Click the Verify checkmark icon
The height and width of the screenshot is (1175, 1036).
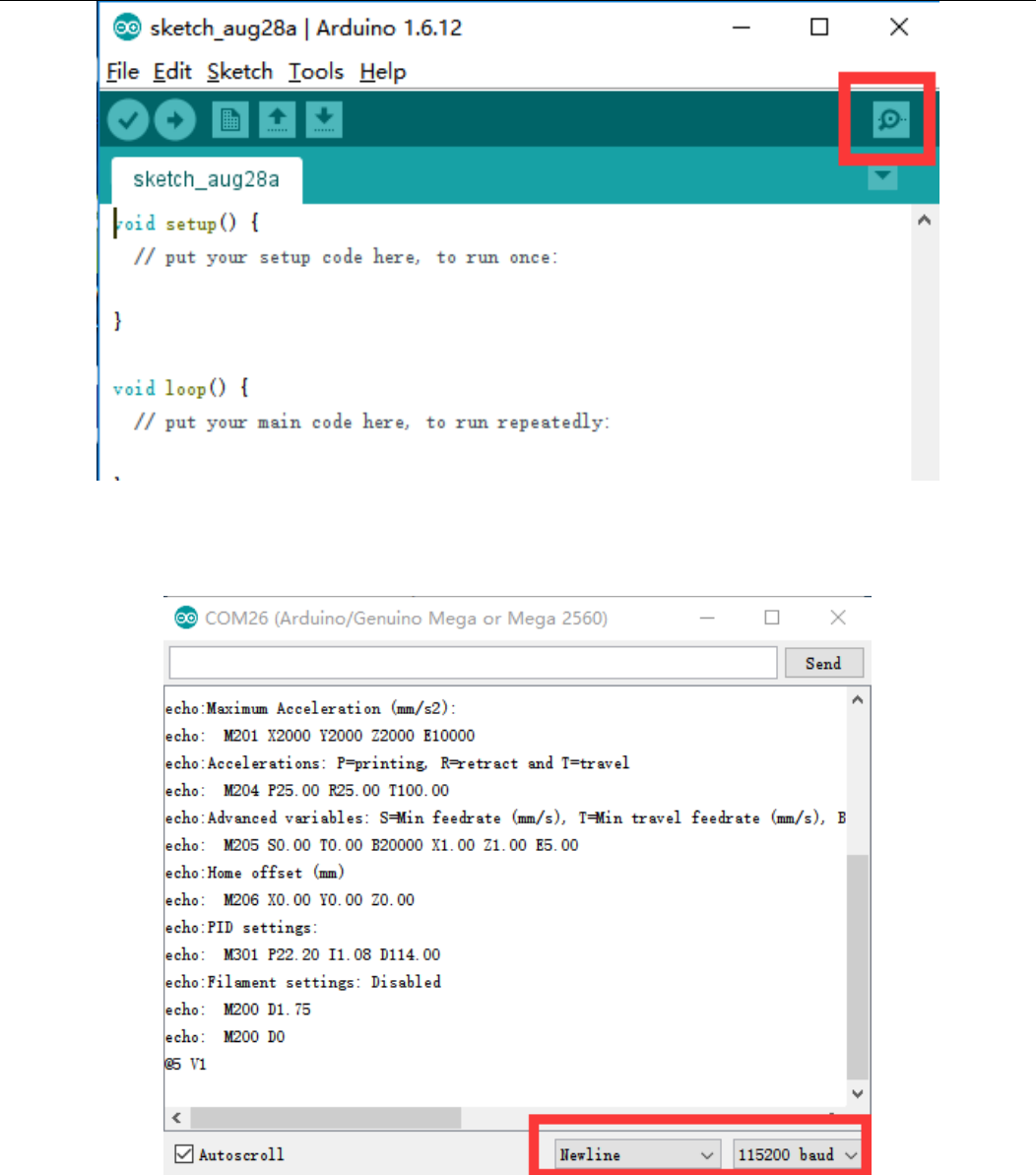(x=128, y=120)
